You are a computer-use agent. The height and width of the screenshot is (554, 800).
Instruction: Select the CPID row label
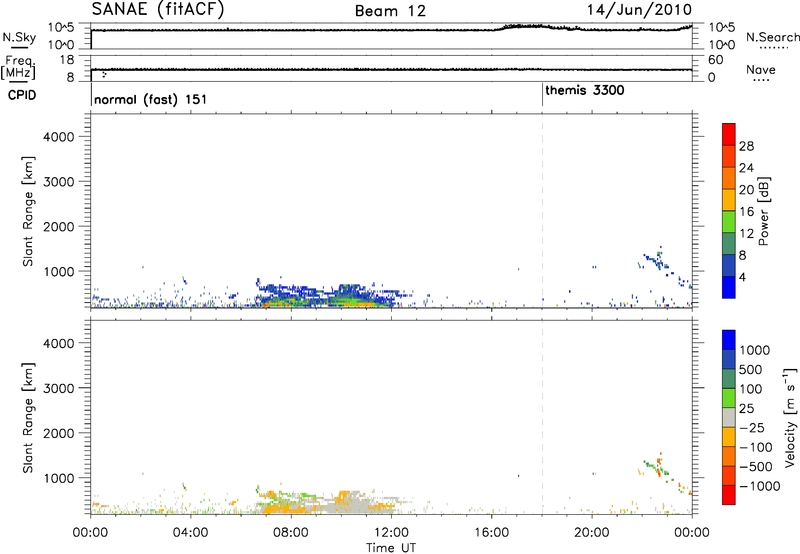(x=22, y=95)
